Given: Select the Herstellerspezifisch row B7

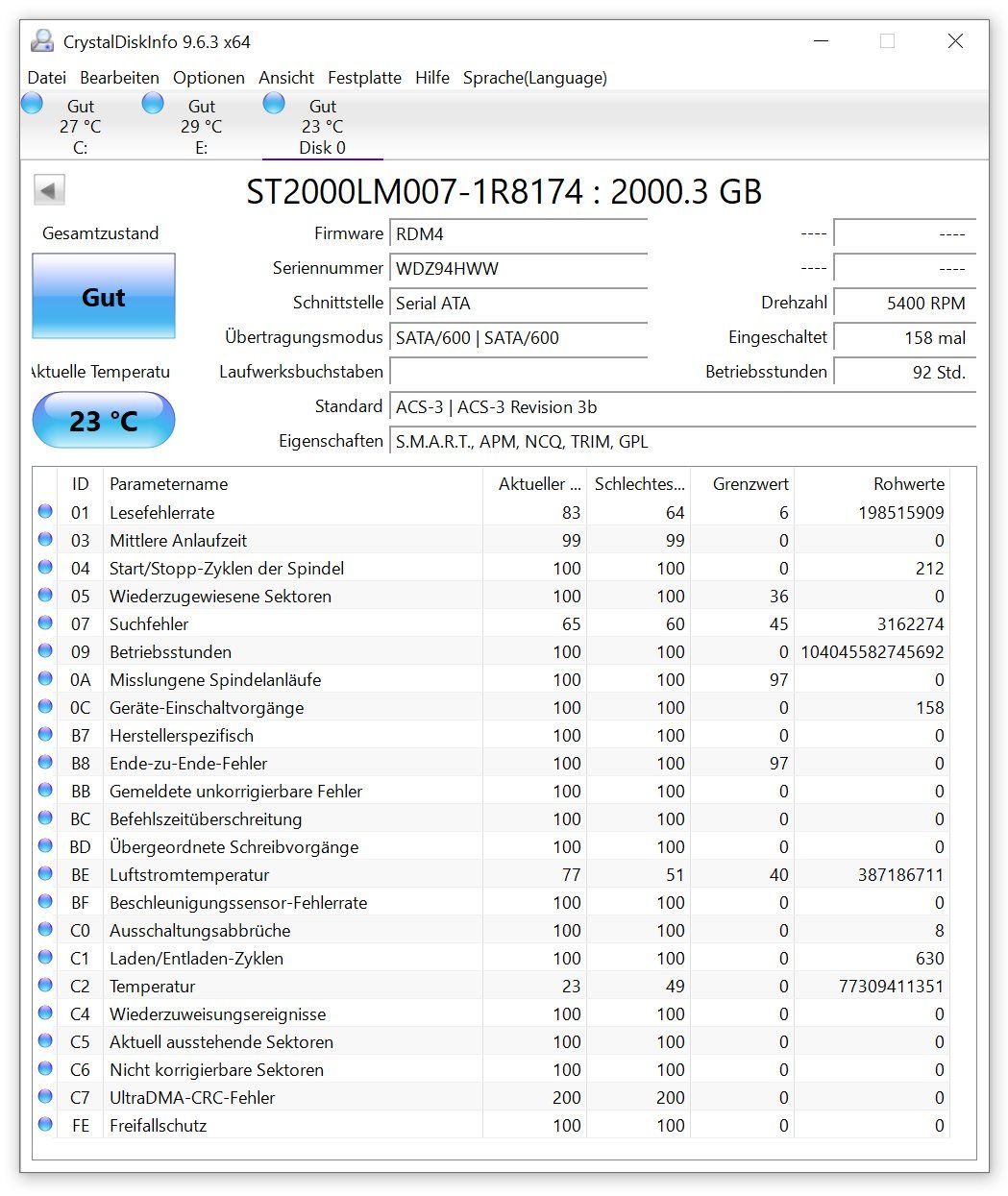Looking at the screenshot, I should coord(491,735).
